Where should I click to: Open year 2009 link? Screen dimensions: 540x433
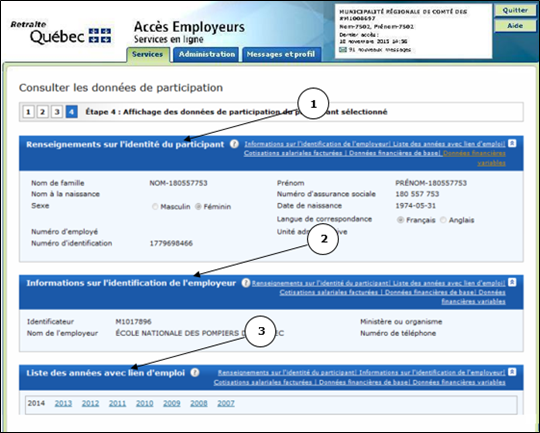click(172, 403)
